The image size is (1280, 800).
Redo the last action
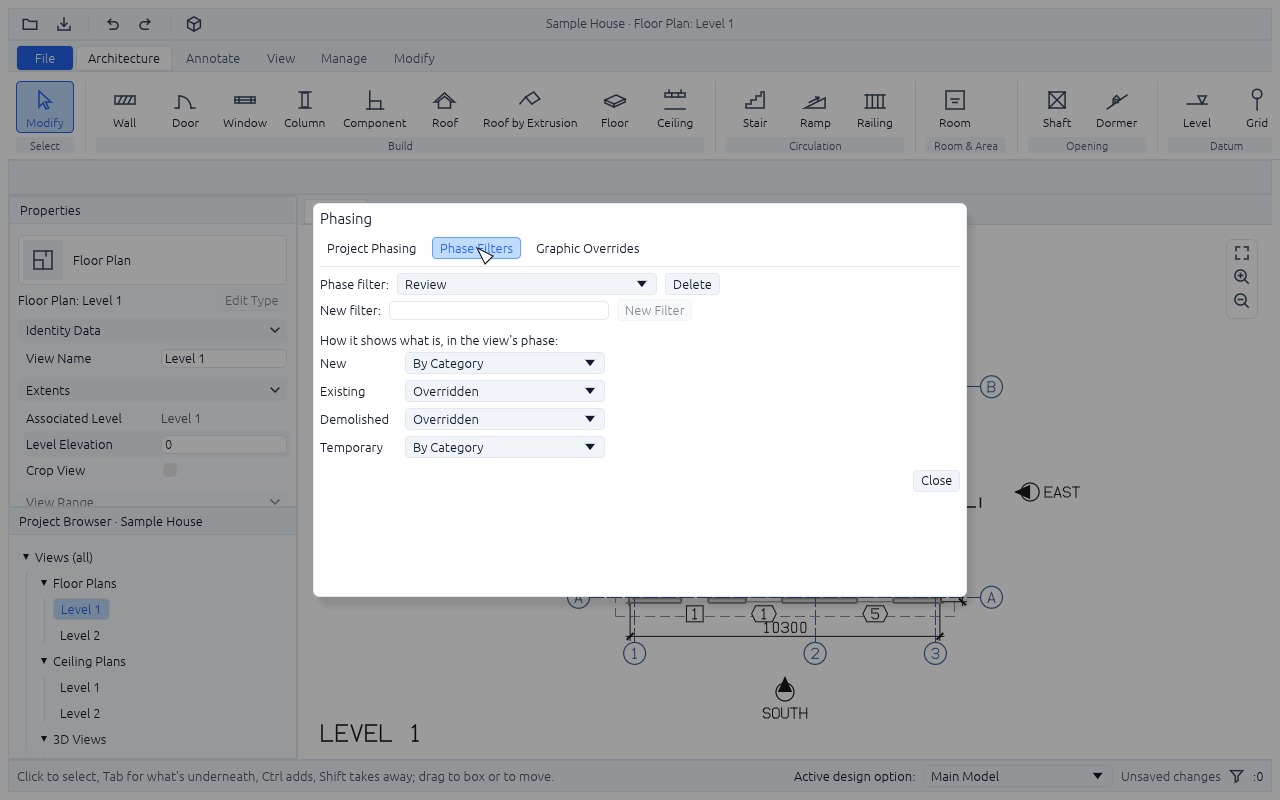pyautogui.click(x=145, y=24)
